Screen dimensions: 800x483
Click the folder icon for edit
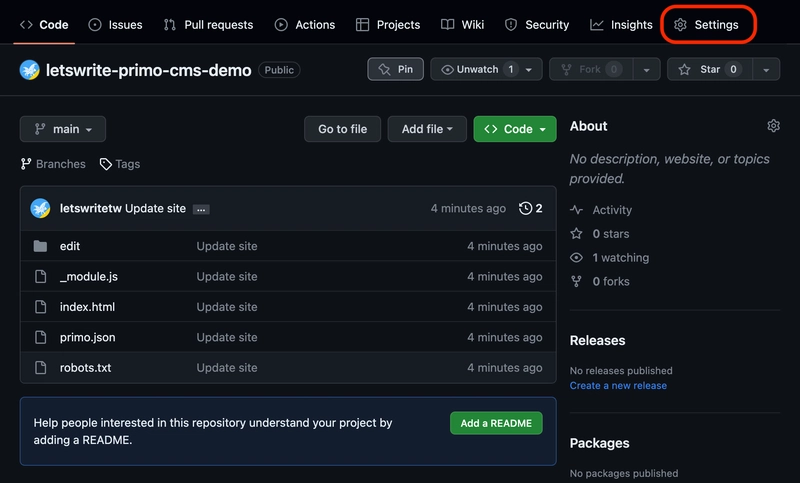click(x=40, y=246)
